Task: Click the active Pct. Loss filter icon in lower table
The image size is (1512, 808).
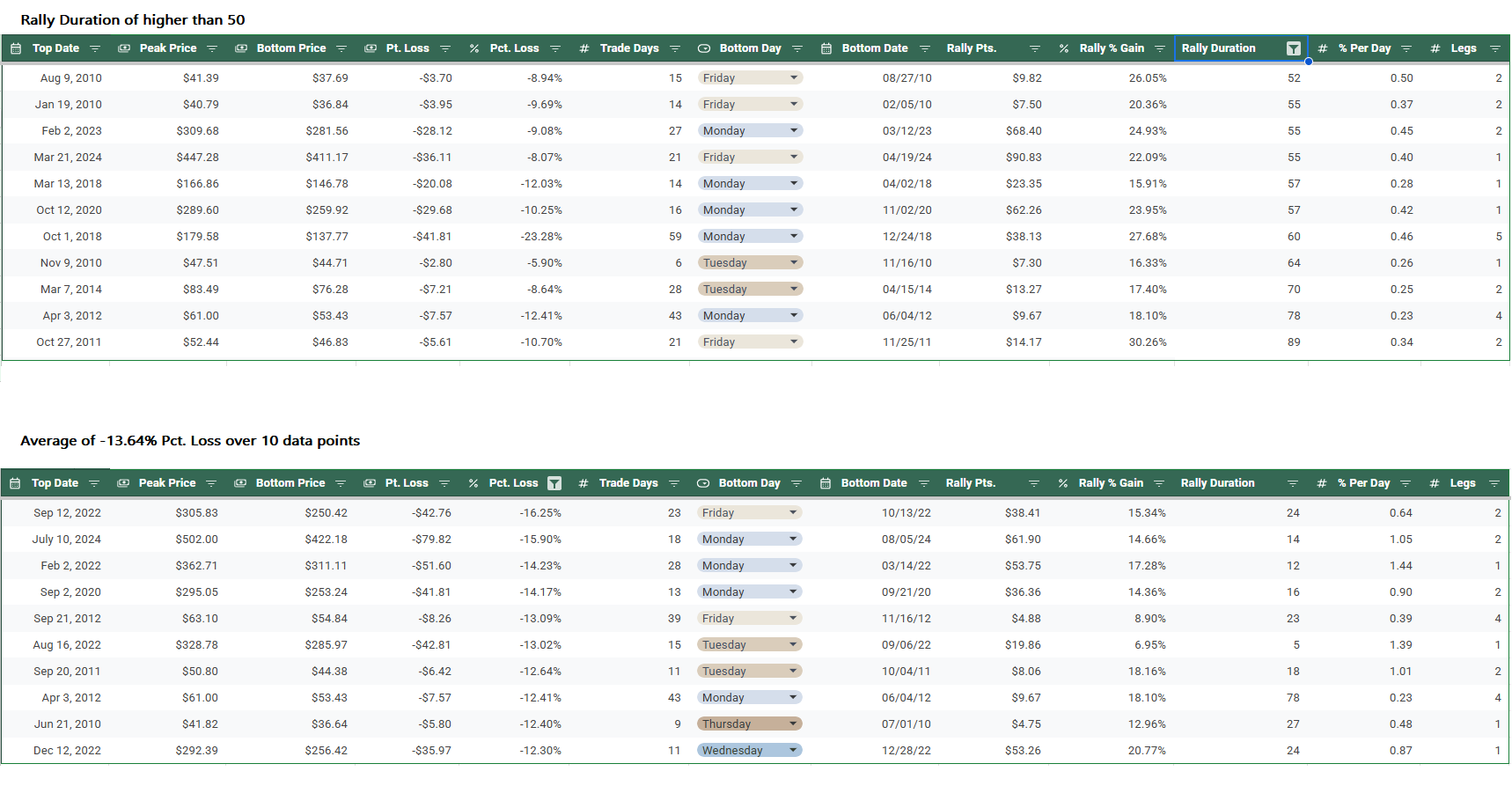Action: 554,483
